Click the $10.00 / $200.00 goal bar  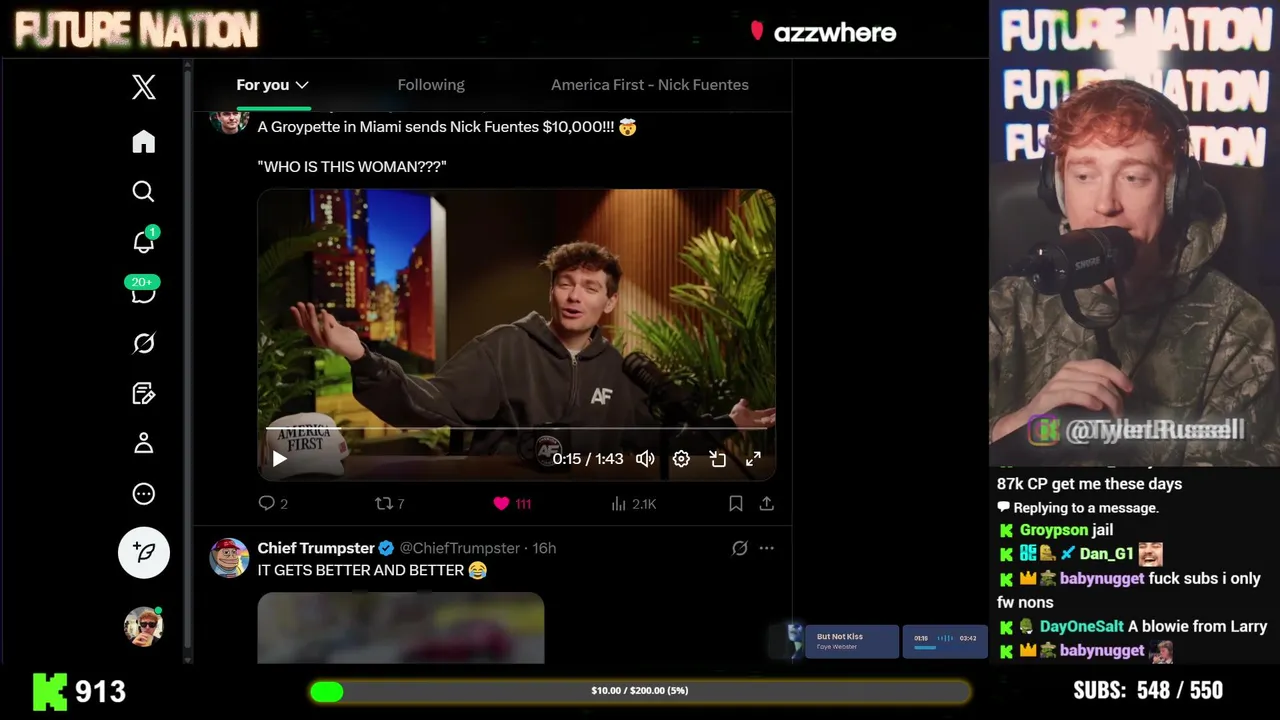[x=640, y=691]
